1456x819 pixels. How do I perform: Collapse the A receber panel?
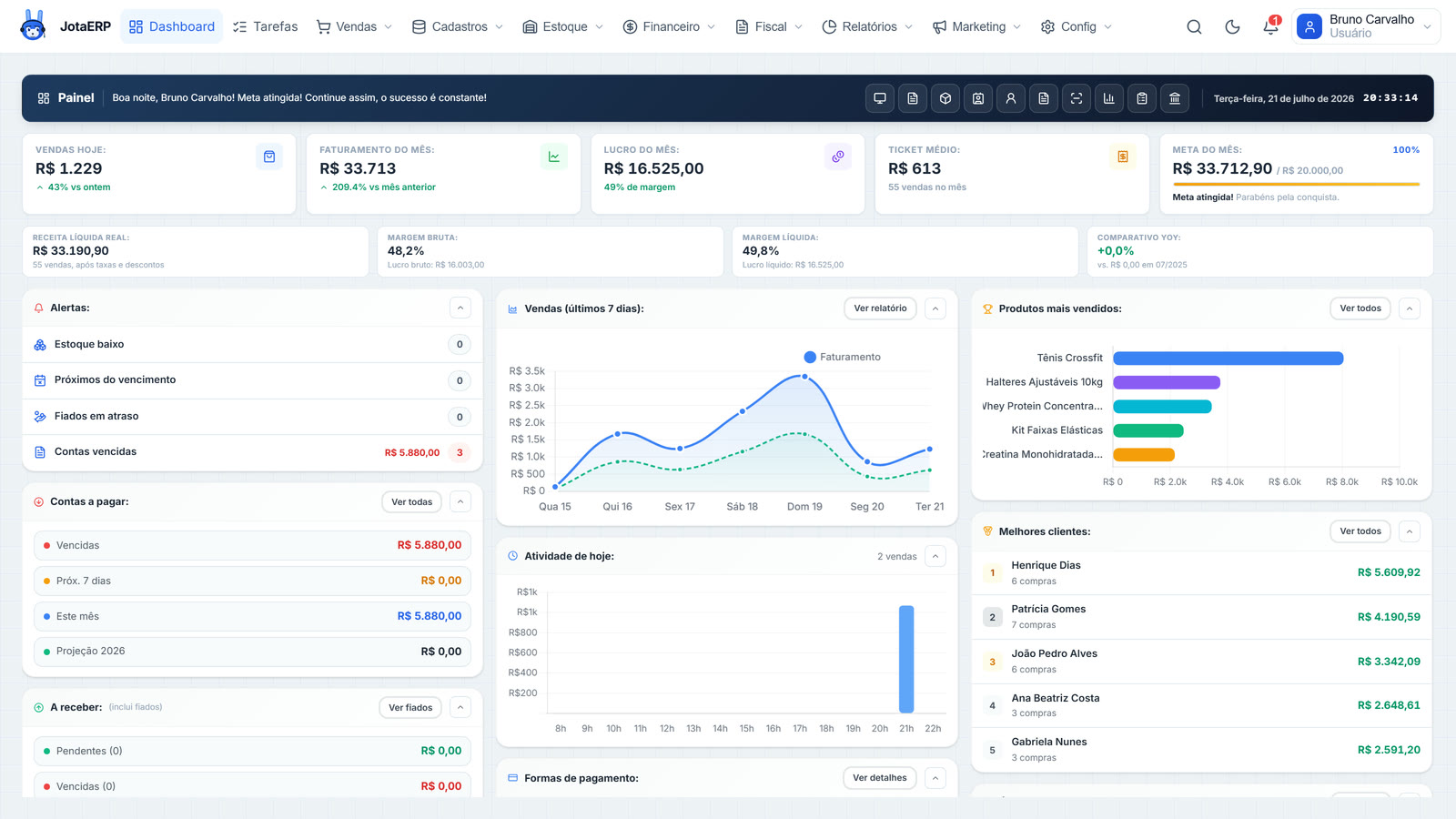(460, 708)
